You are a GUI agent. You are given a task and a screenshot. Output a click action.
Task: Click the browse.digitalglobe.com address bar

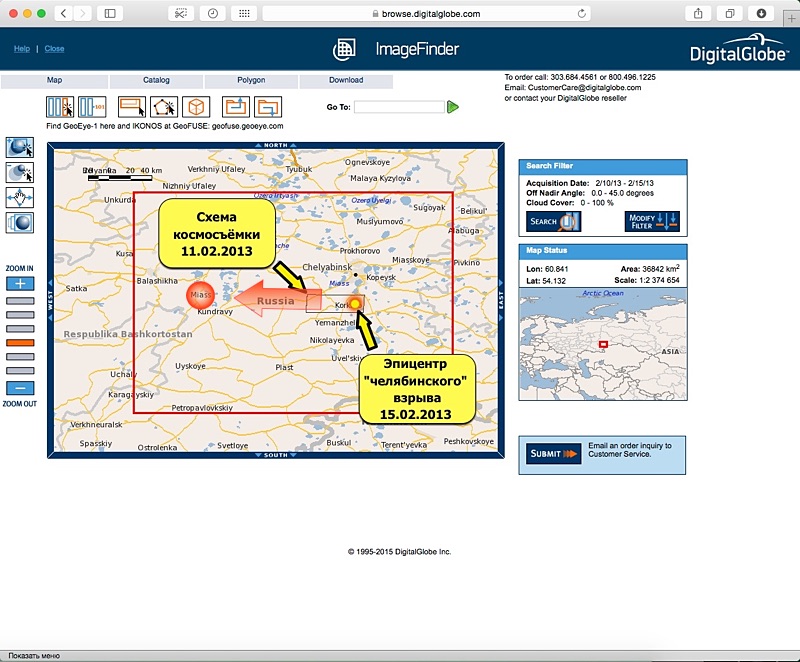point(427,14)
